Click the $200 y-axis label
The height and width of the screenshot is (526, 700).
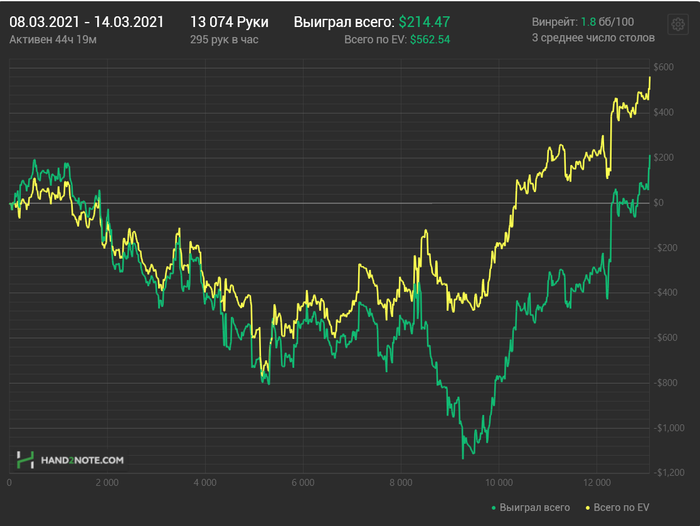[663, 157]
